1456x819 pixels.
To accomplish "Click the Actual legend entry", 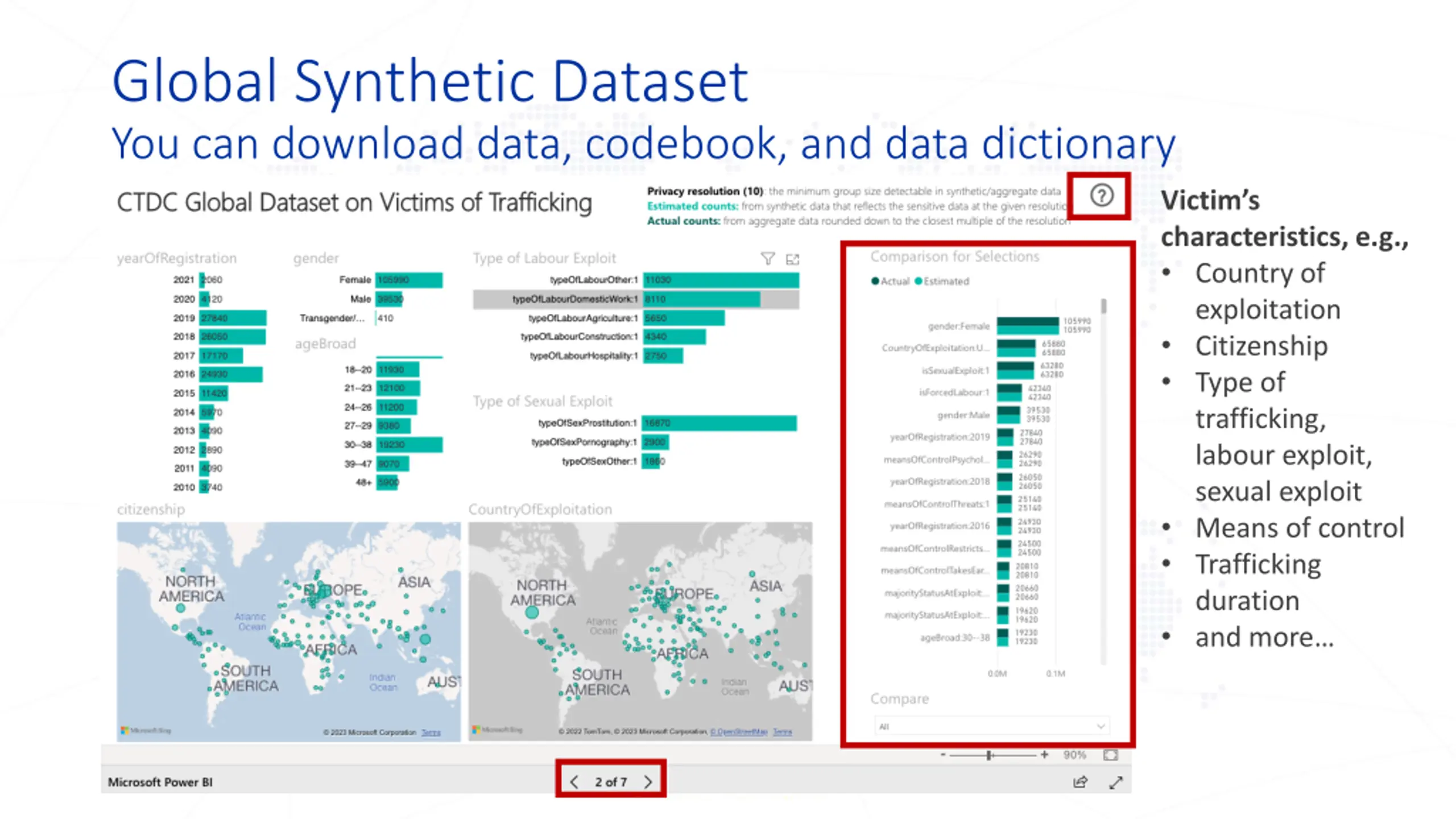I will point(891,281).
